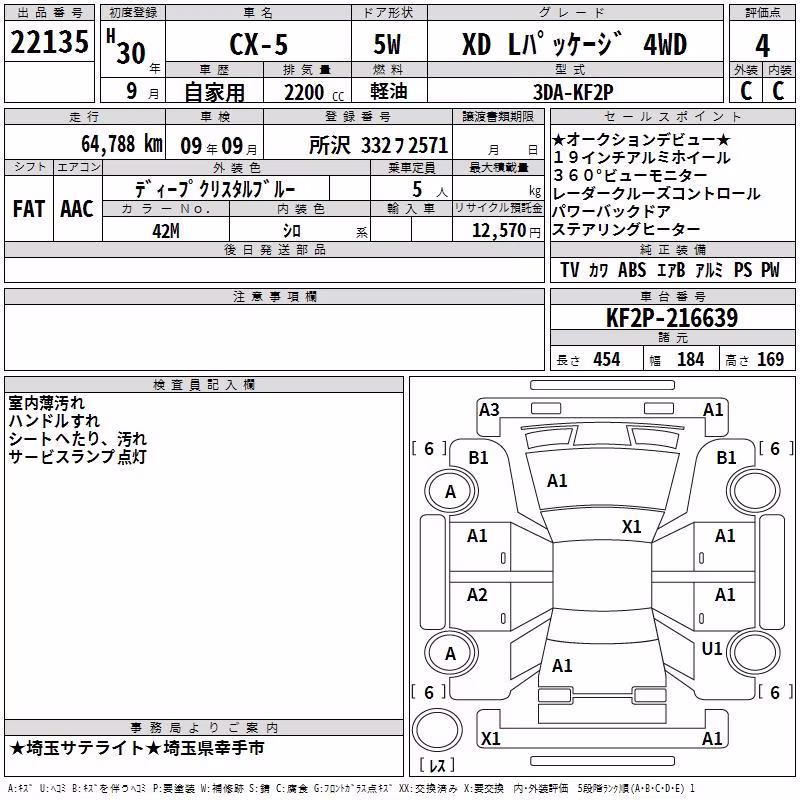Viewport: 800px width, 800px height.
Task: Select vehicle history 自家用
Action: (214, 92)
